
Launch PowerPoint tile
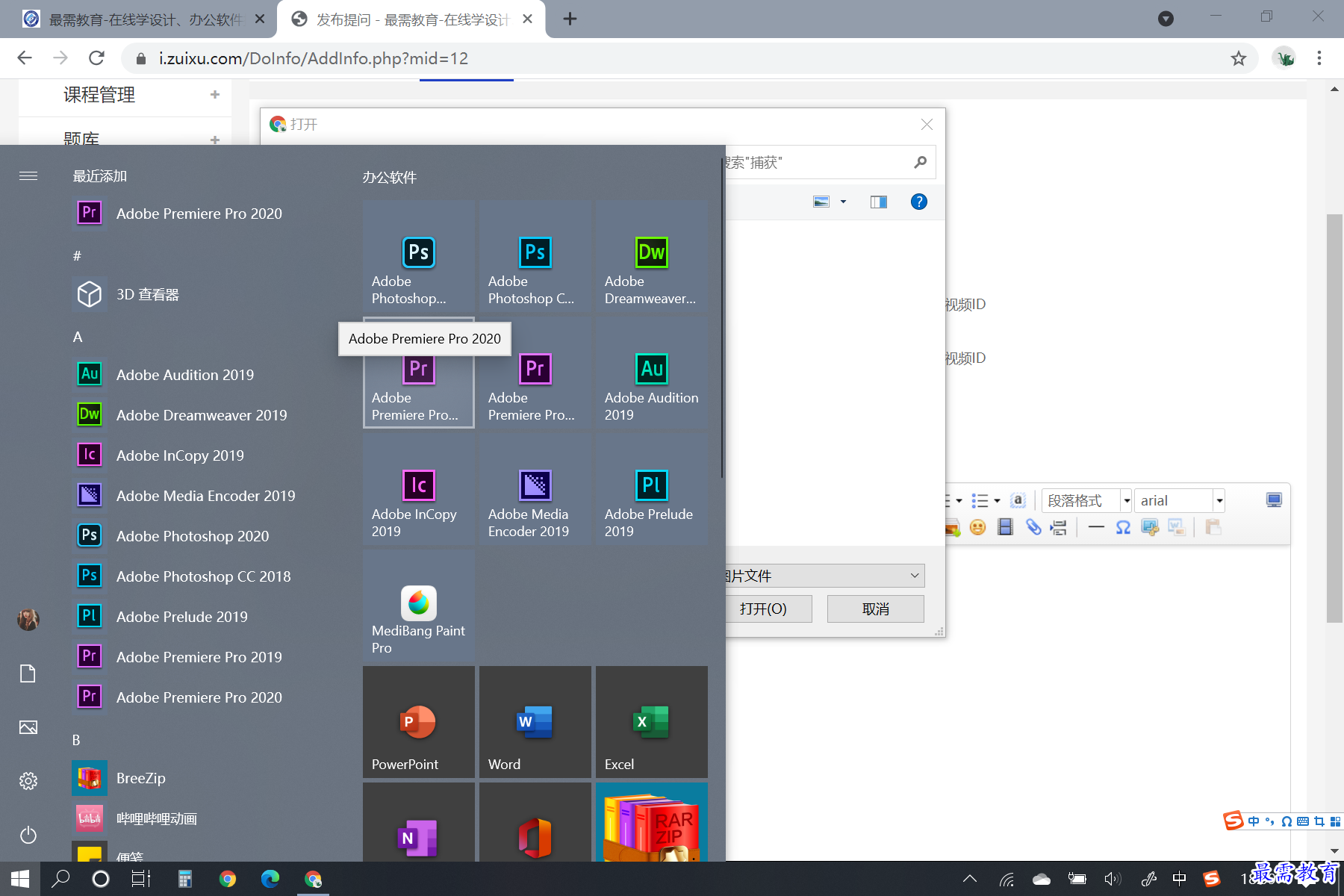coord(419,722)
